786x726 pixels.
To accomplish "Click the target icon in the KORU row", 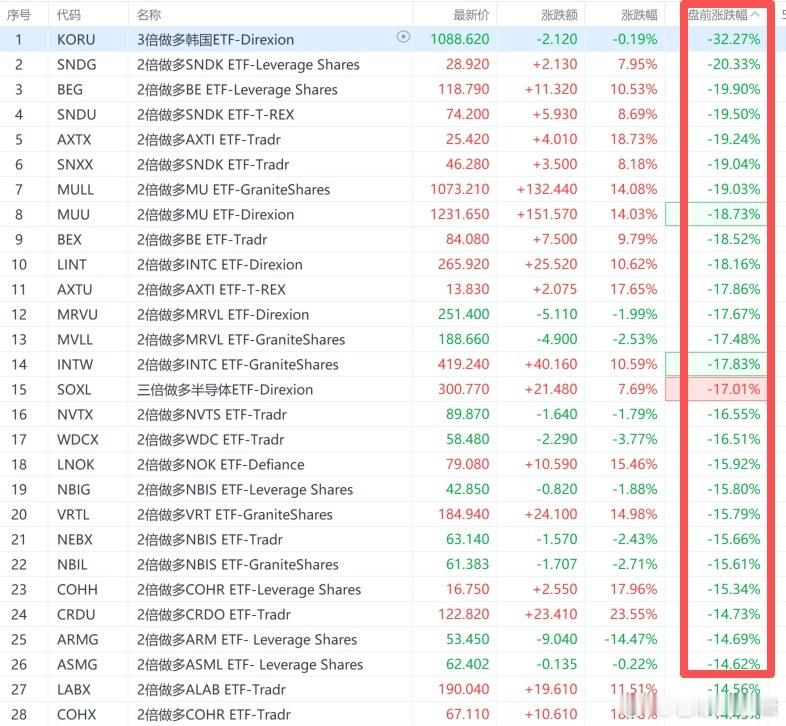I will click(x=403, y=37).
